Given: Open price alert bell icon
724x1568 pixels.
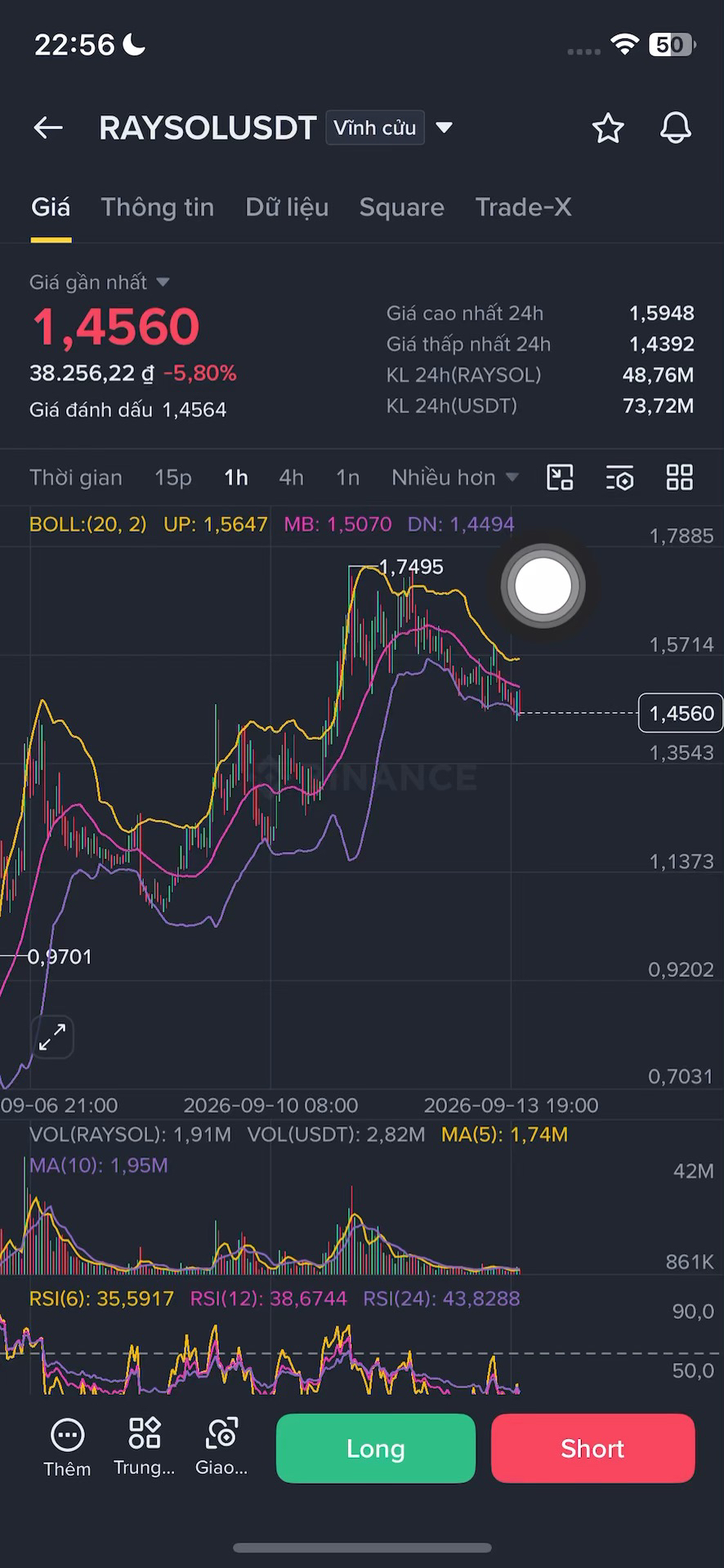Looking at the screenshot, I should (x=676, y=128).
